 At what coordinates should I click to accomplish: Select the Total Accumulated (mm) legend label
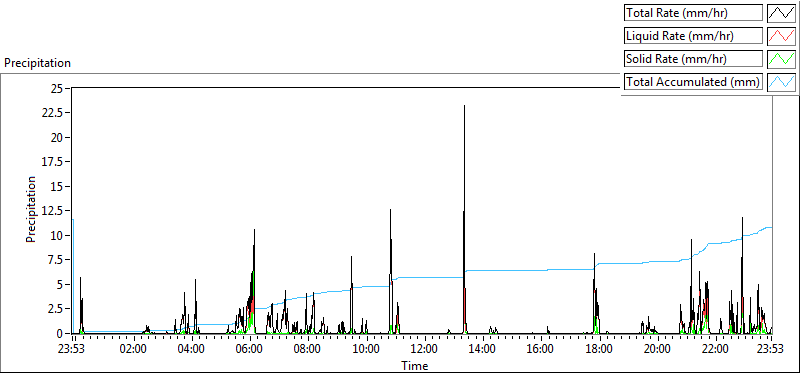(x=693, y=82)
